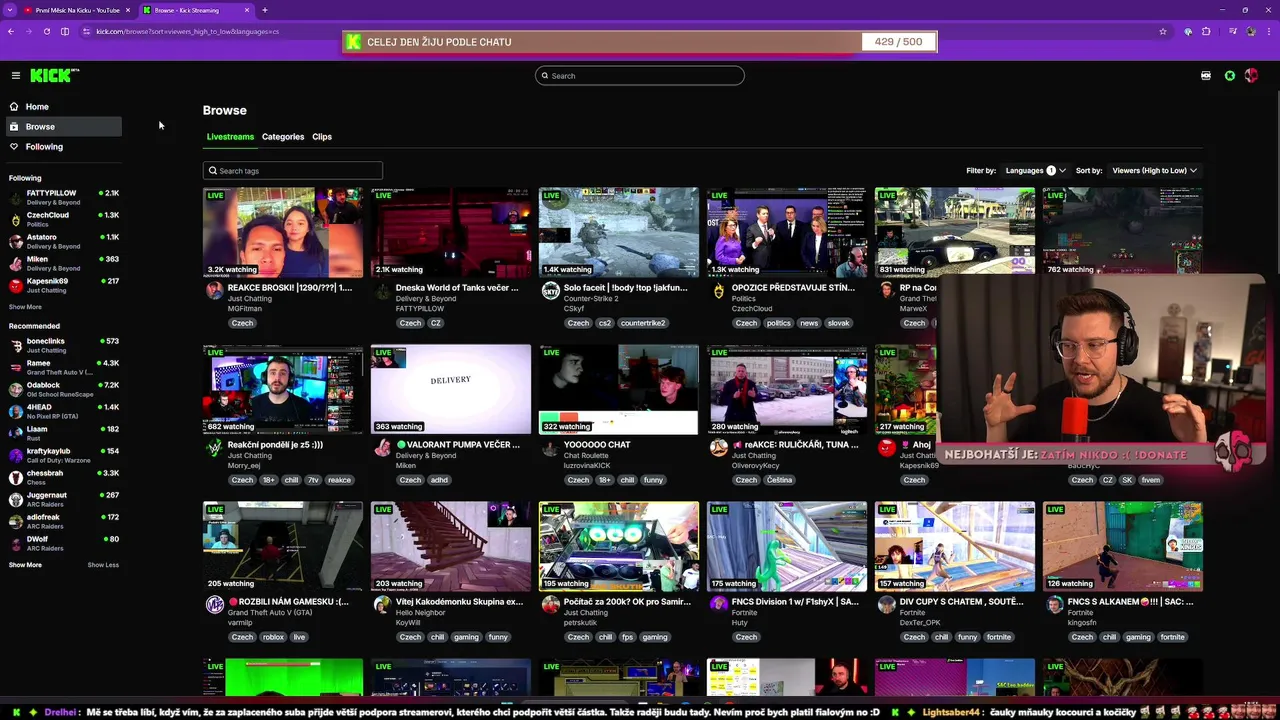
Task: Open the tab search dropdown arrow
Action: click(10, 10)
